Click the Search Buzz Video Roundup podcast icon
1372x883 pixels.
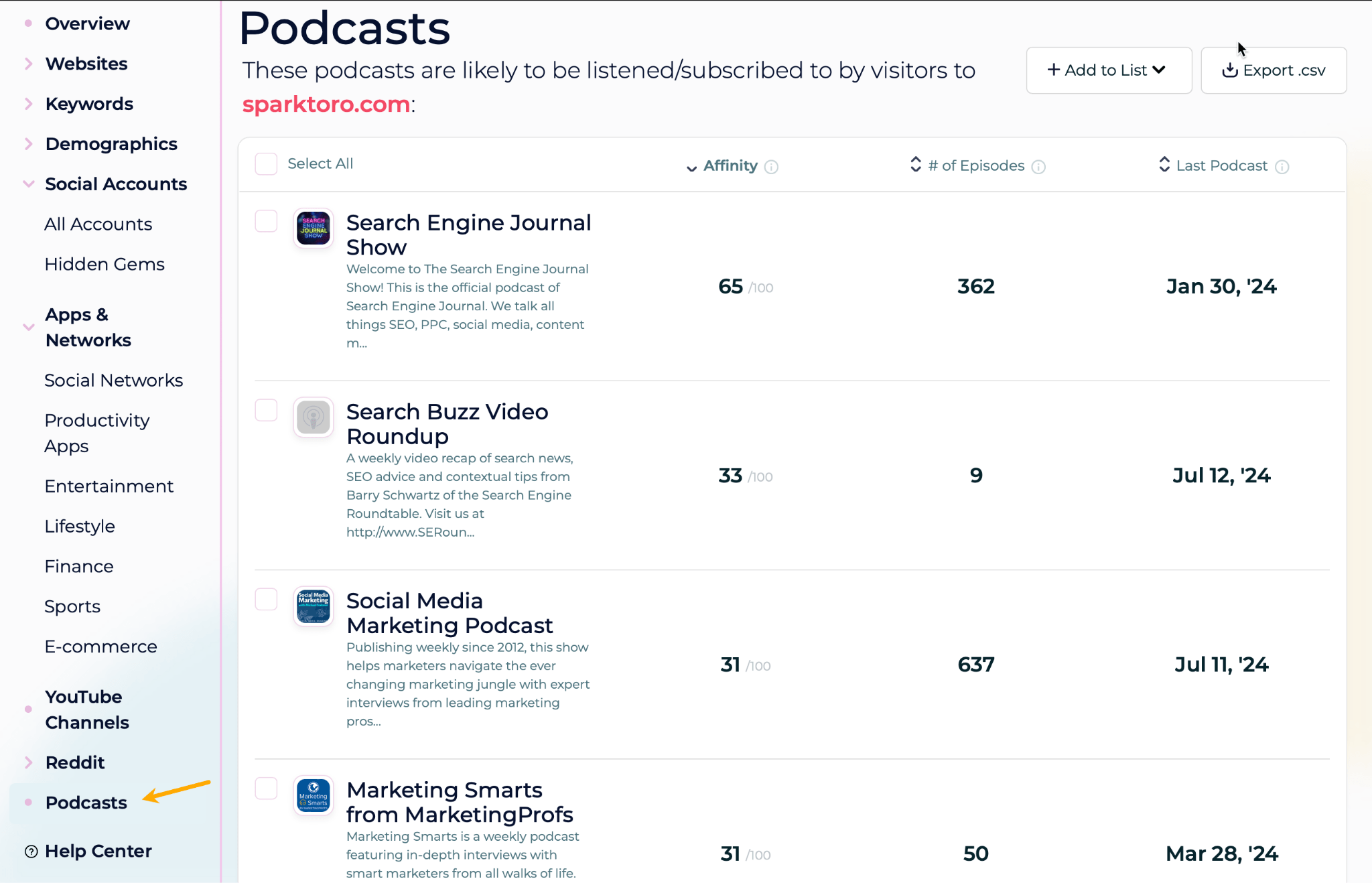tap(313, 417)
